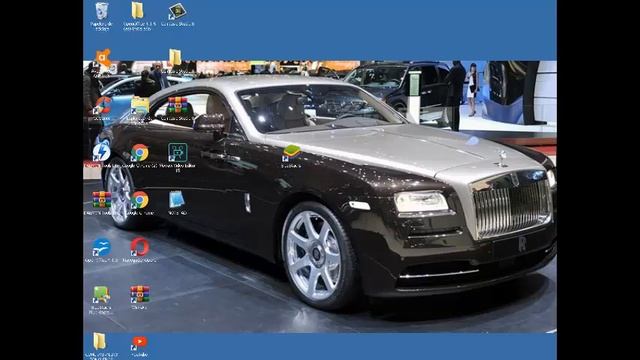Launch the OpenOffice seagull icon
Screen dimensions: 640x360
tap(101, 247)
